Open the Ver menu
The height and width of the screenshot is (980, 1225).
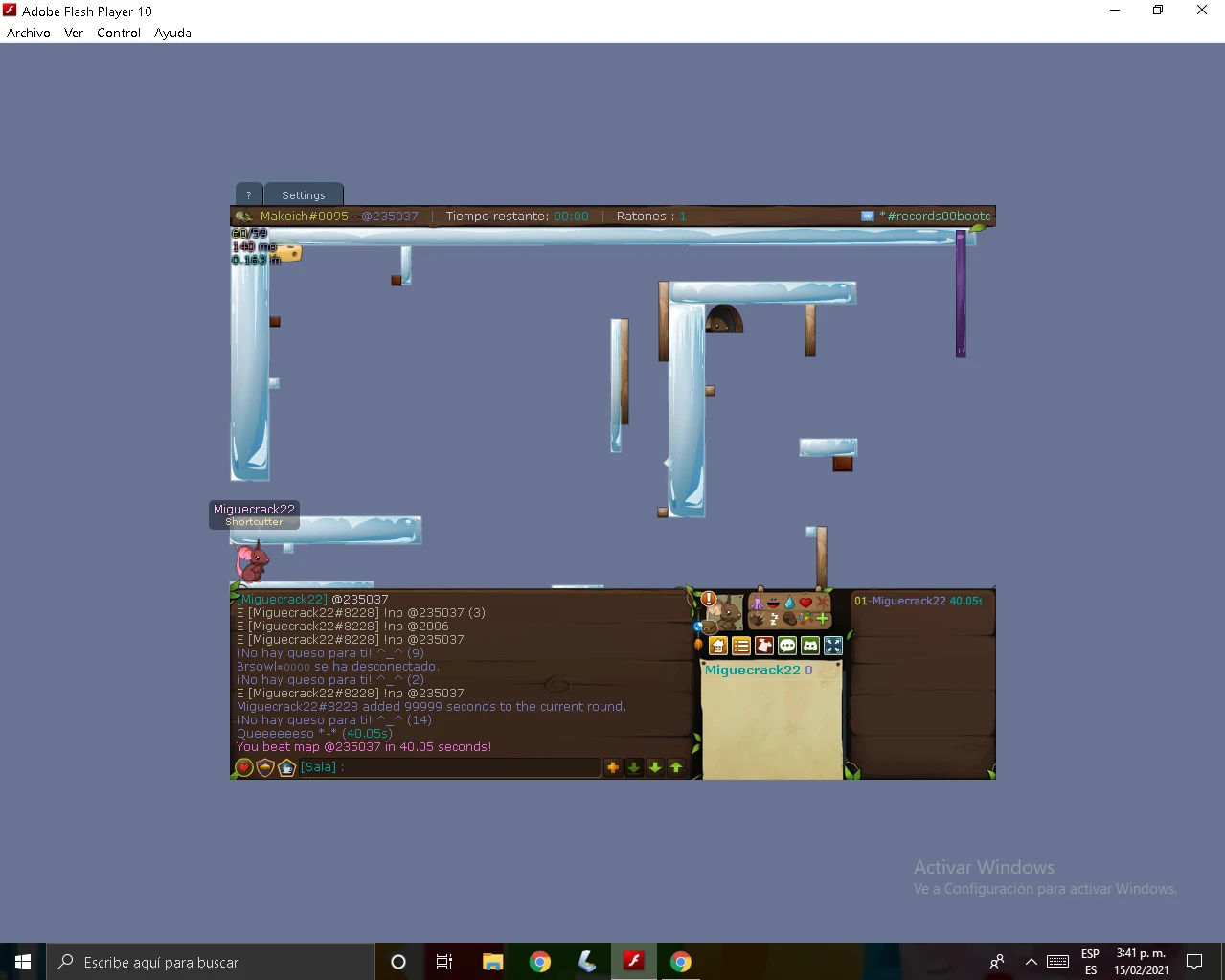coord(74,33)
